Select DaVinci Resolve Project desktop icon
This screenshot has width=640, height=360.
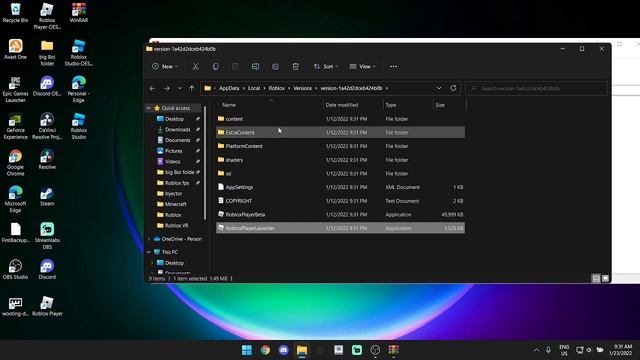[x=47, y=127]
